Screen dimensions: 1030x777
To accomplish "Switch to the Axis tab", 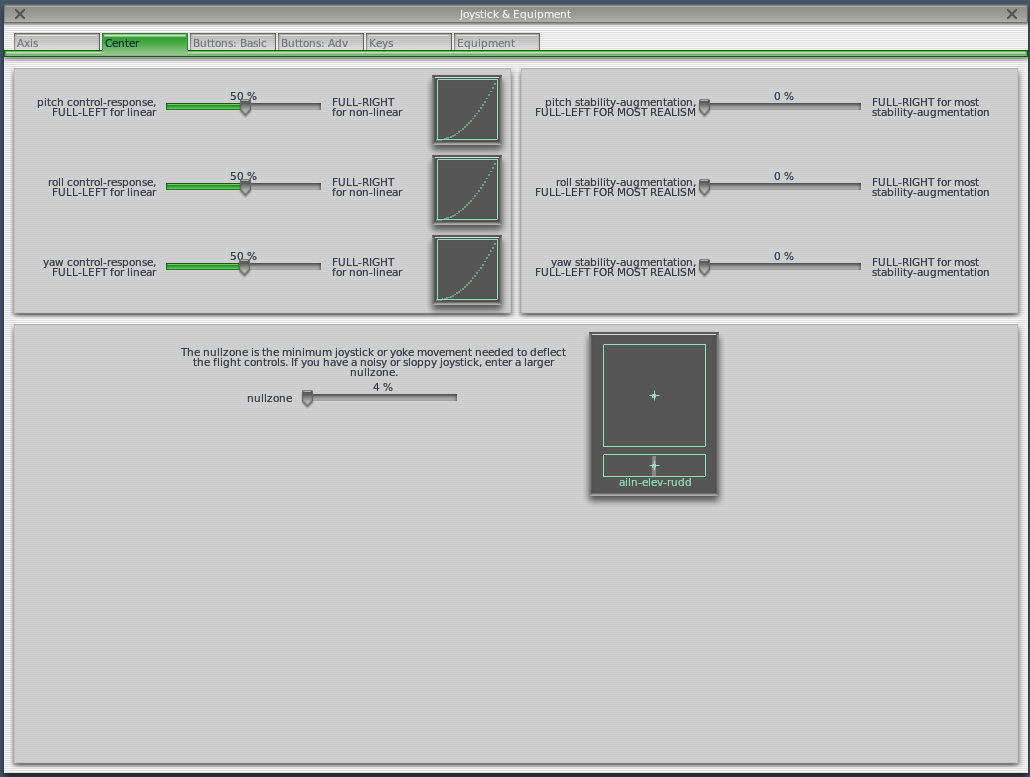I will coord(56,42).
